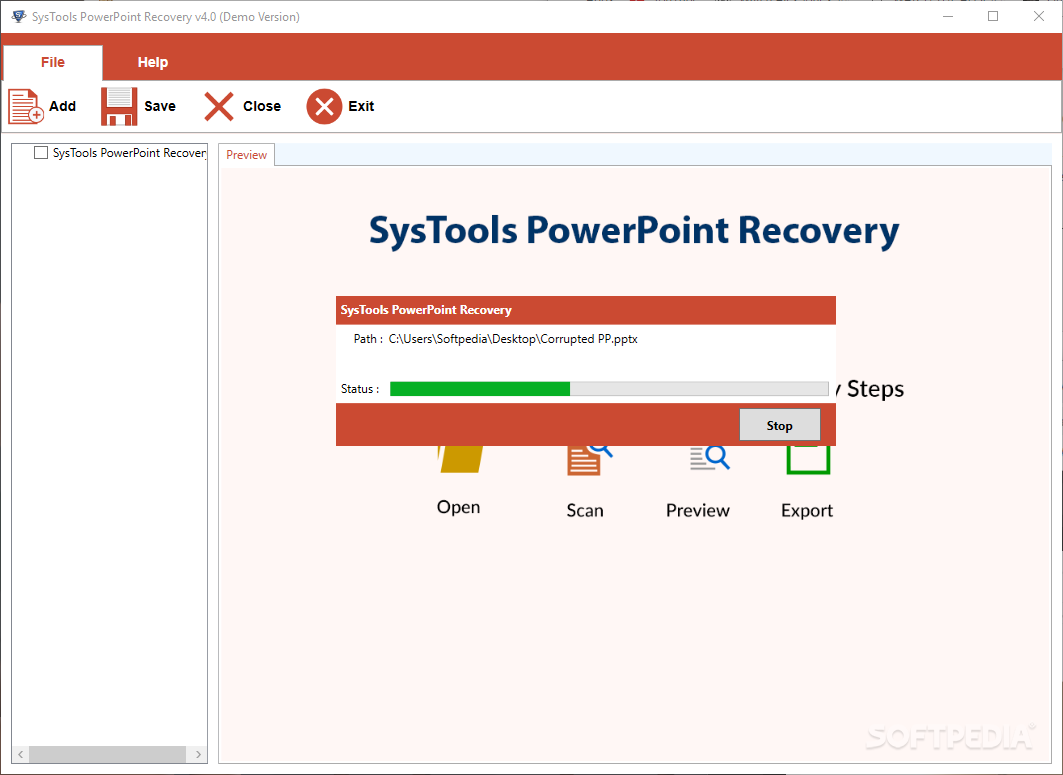The image size is (1063, 775).
Task: Click the Save floppy disk icon
Action: pos(119,106)
